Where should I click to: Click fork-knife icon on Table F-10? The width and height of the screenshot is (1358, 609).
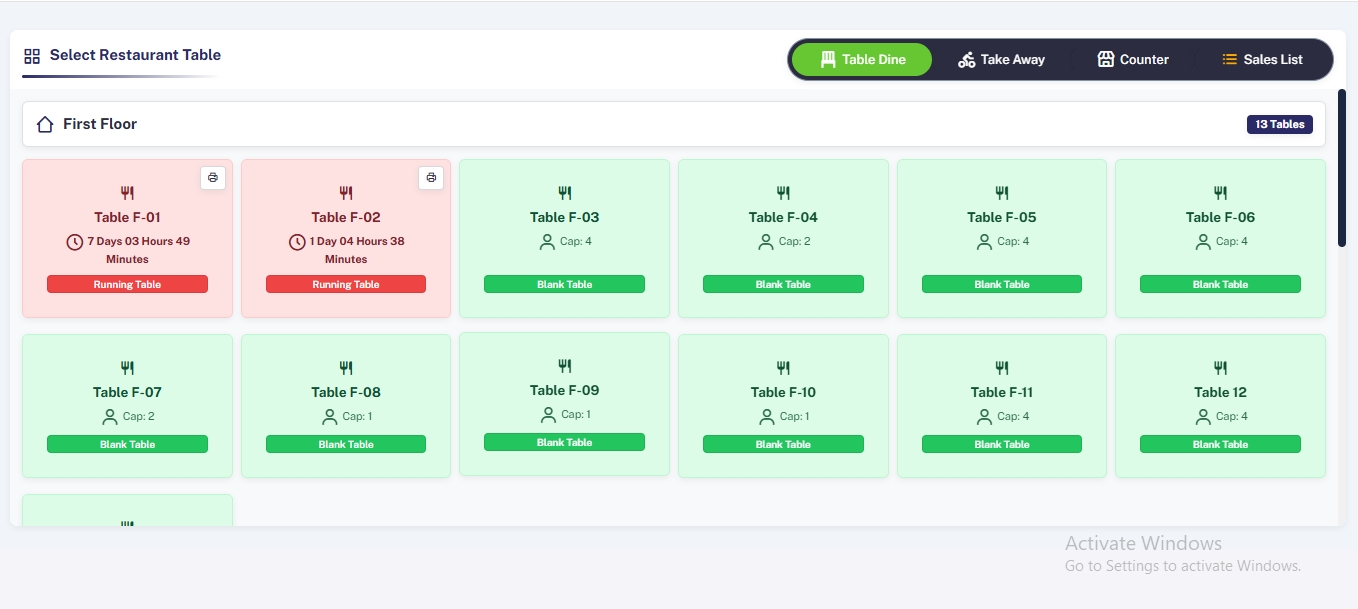(783, 368)
